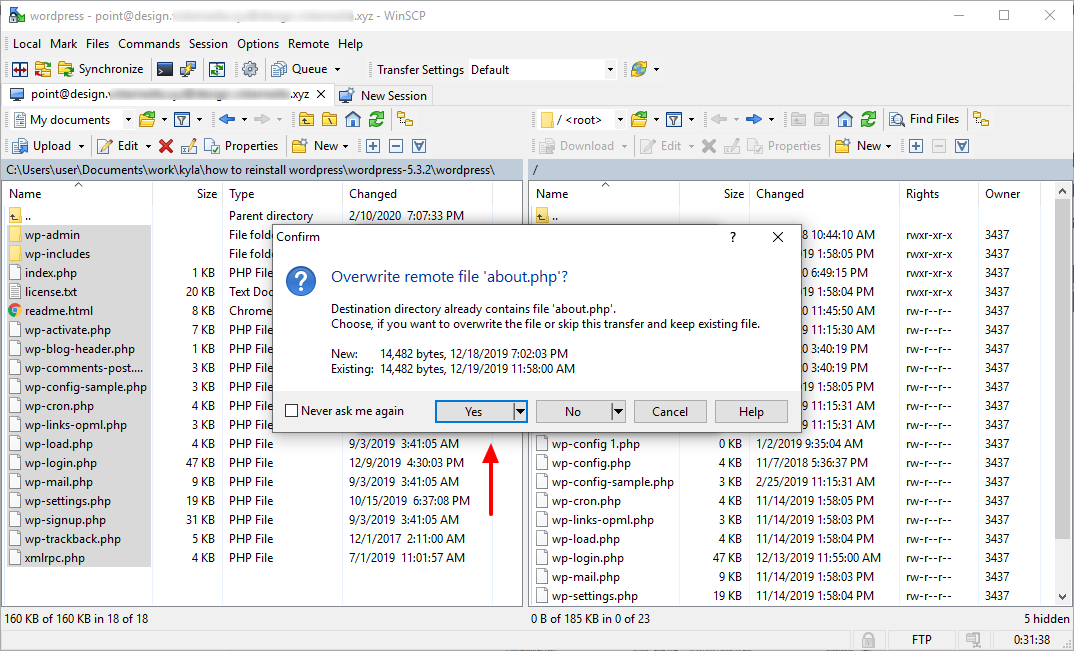The width and height of the screenshot is (1074, 651).
Task: Close the point@design session tab
Action: coord(321,94)
